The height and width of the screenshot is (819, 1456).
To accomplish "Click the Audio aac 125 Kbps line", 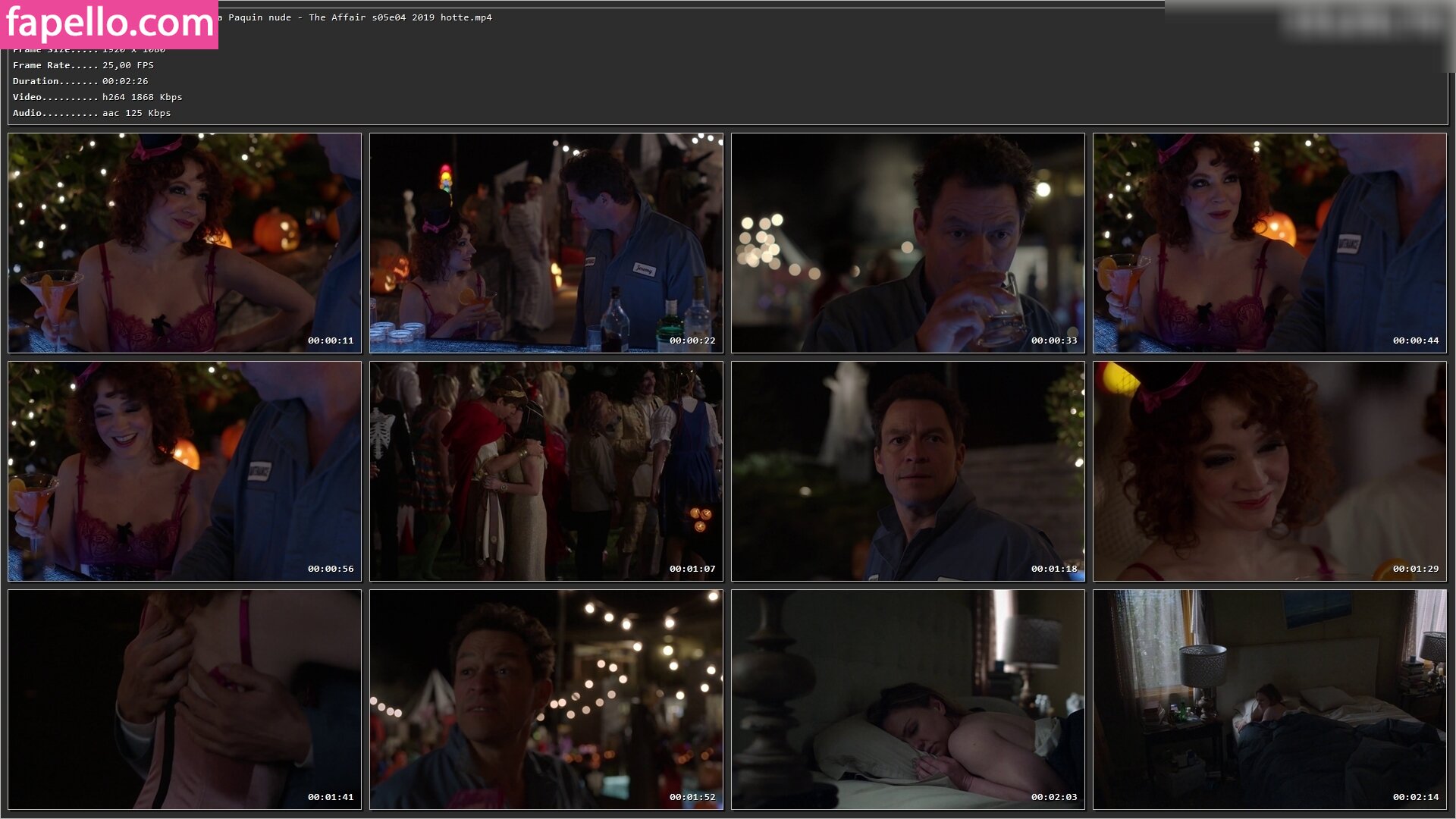I will [92, 113].
